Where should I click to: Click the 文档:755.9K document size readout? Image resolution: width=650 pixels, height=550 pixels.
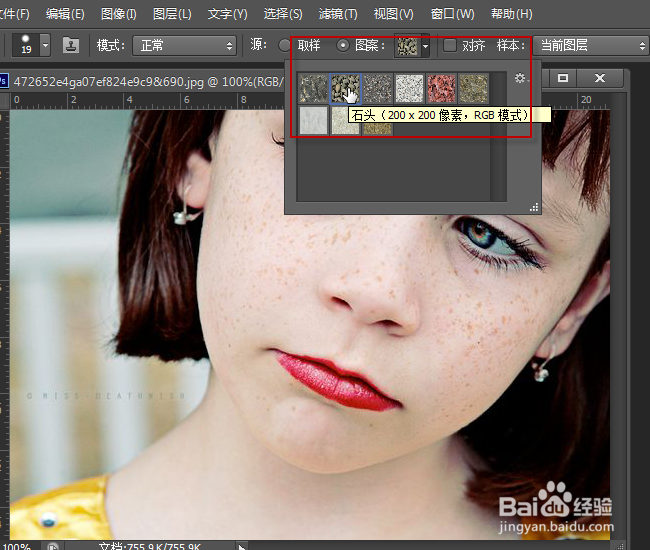click(x=150, y=546)
